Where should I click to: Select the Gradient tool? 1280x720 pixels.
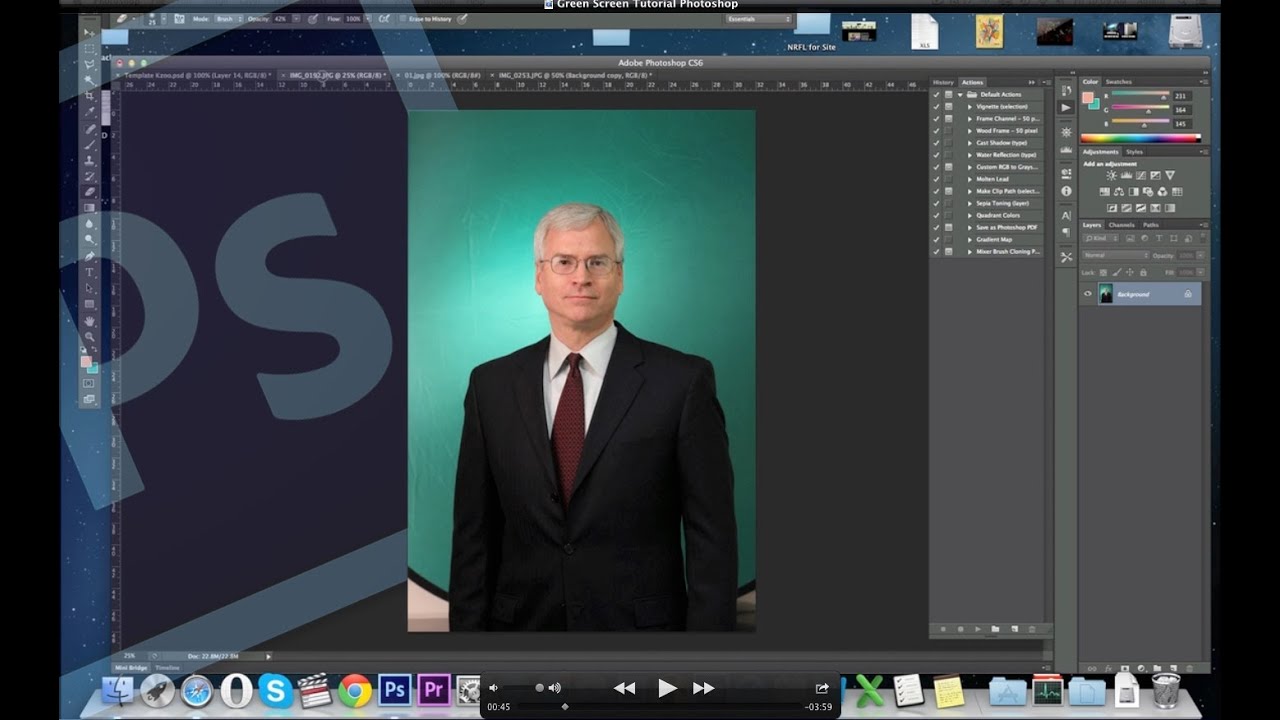pyautogui.click(x=90, y=208)
